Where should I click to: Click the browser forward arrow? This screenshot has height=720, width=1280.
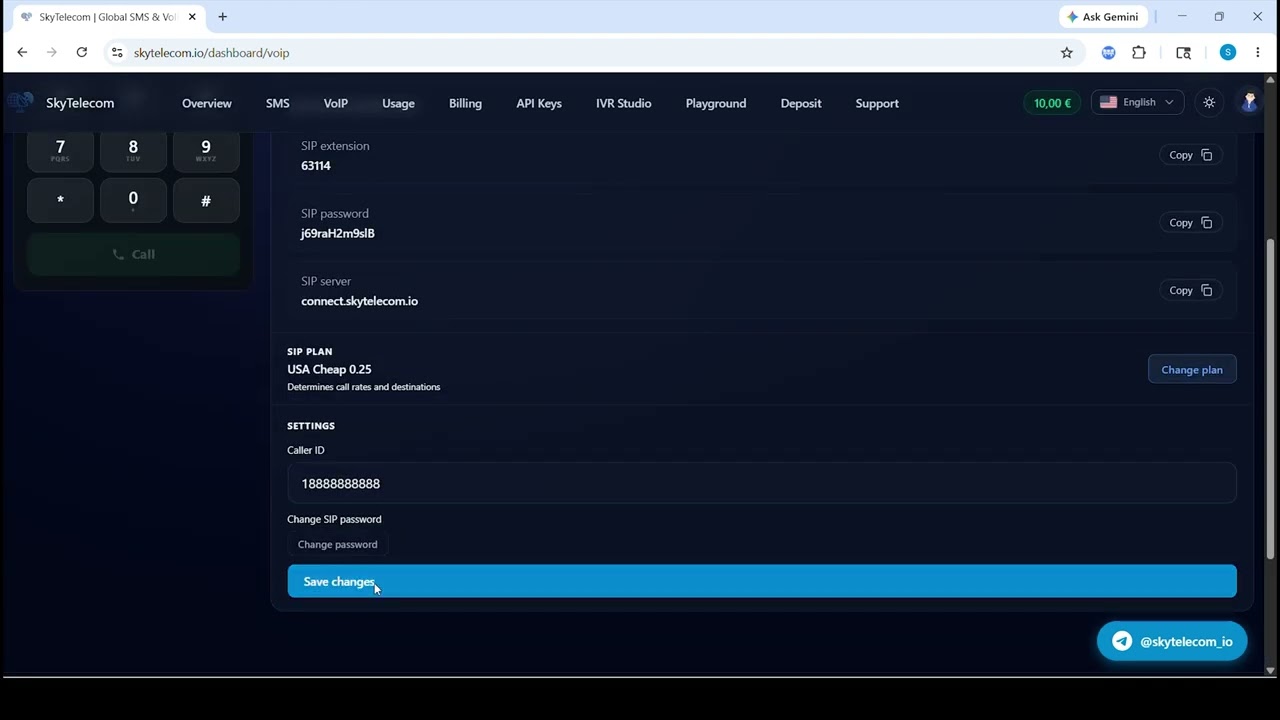[52, 52]
